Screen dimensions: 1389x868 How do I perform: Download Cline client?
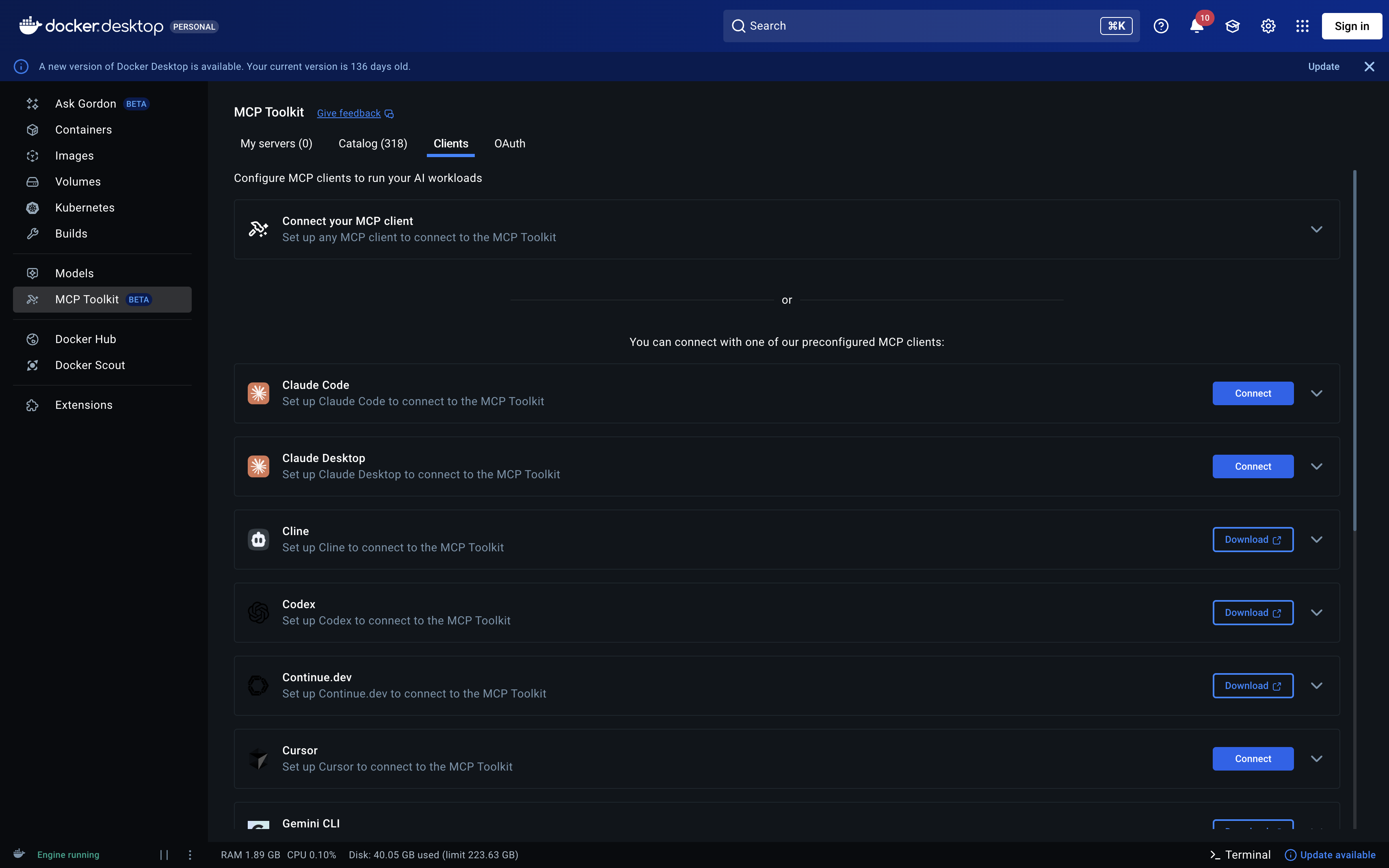click(x=1253, y=540)
